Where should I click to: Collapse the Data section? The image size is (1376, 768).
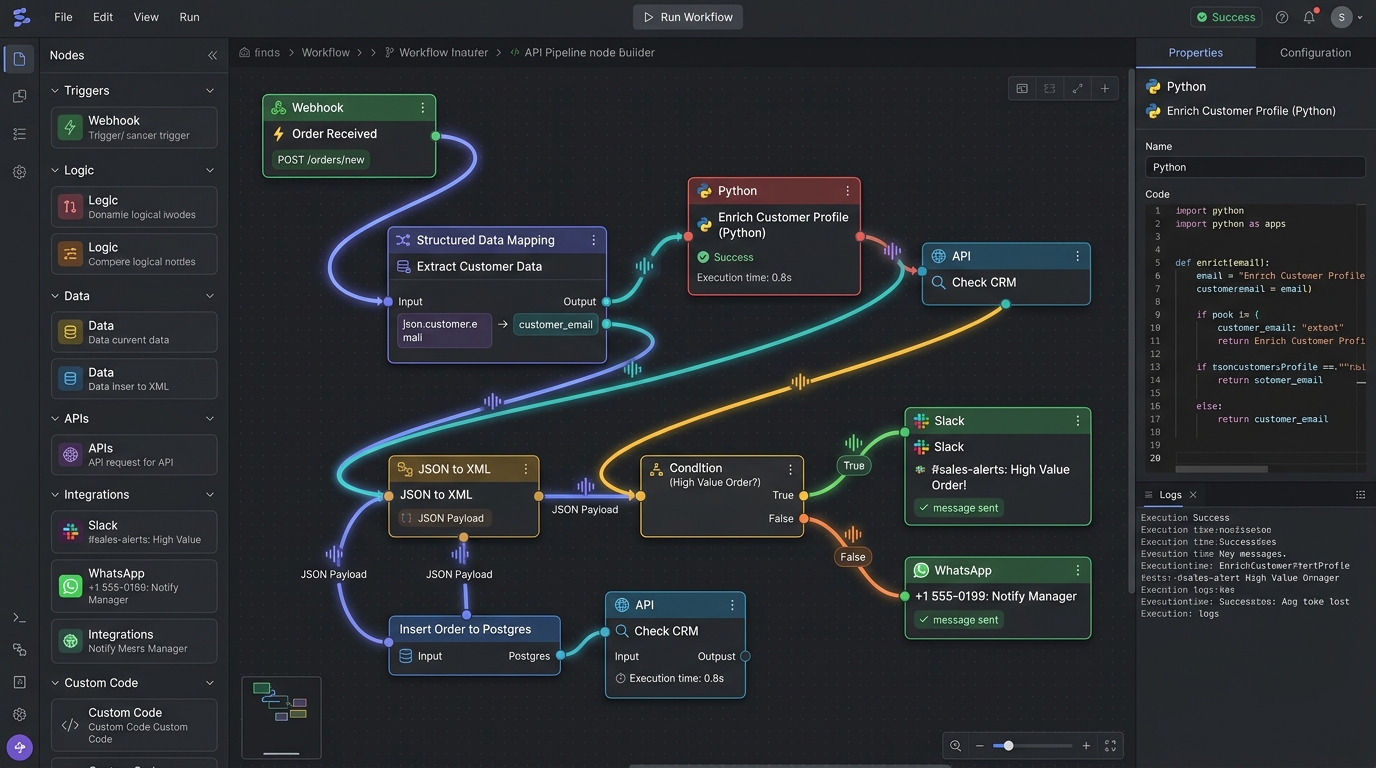(210, 296)
